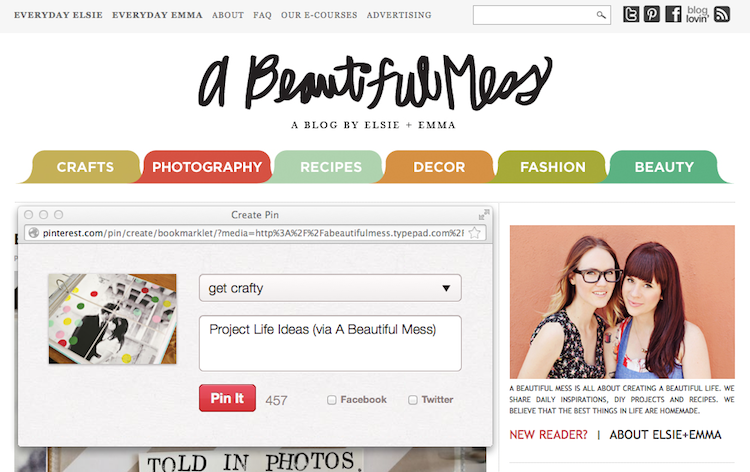Open the FAQ link
The image size is (750, 472).
click(x=262, y=15)
